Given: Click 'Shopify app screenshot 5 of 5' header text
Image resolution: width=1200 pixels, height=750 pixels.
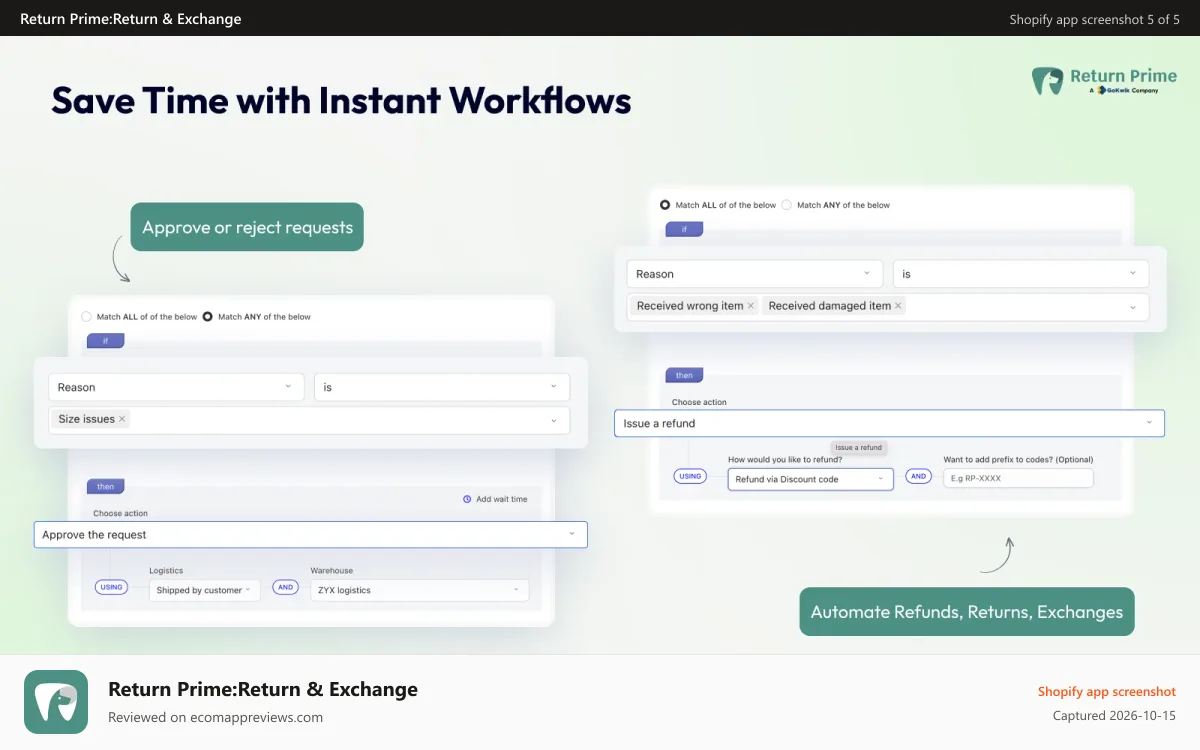Looking at the screenshot, I should click(x=1095, y=19).
